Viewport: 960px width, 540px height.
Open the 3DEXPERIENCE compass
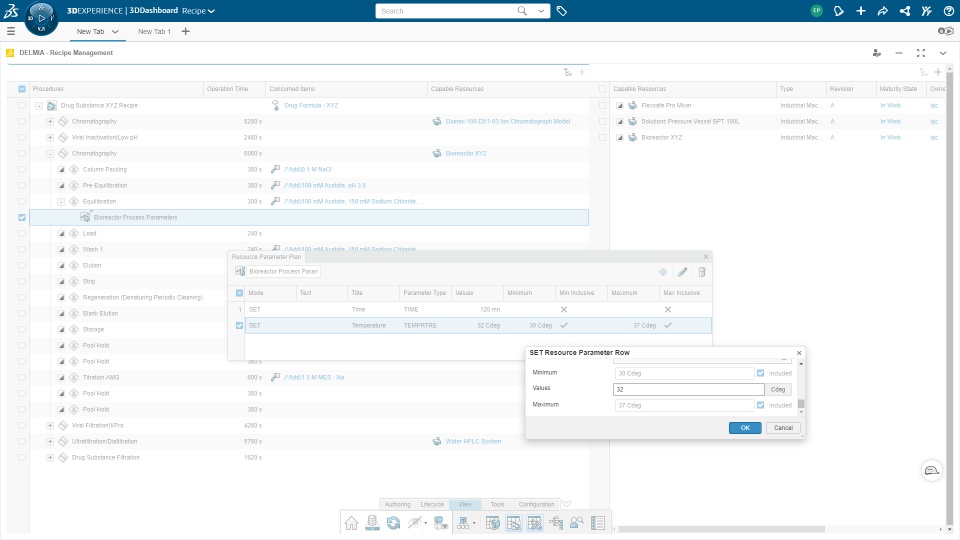[41, 18]
